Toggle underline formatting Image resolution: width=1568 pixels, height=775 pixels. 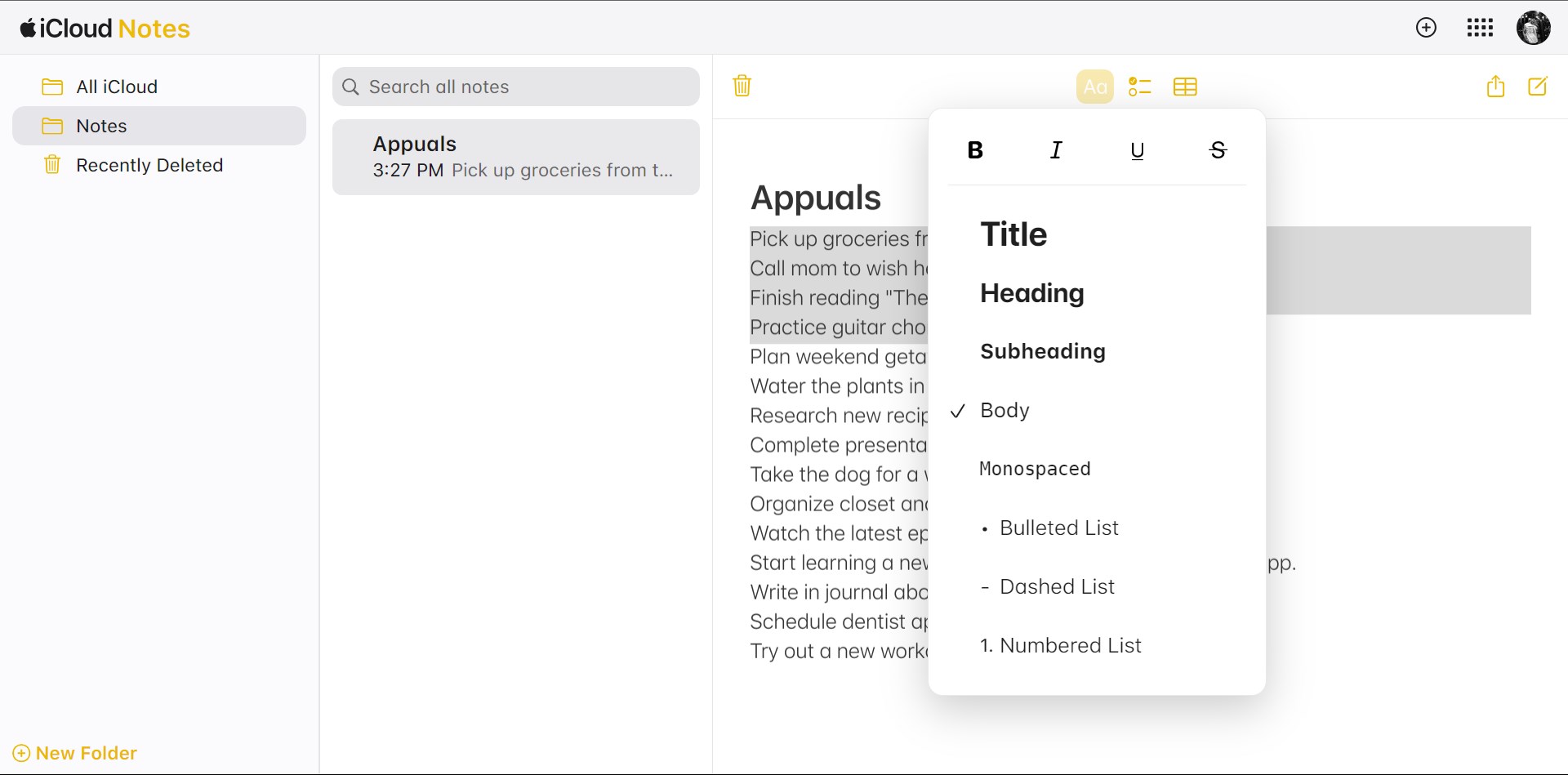1137,150
